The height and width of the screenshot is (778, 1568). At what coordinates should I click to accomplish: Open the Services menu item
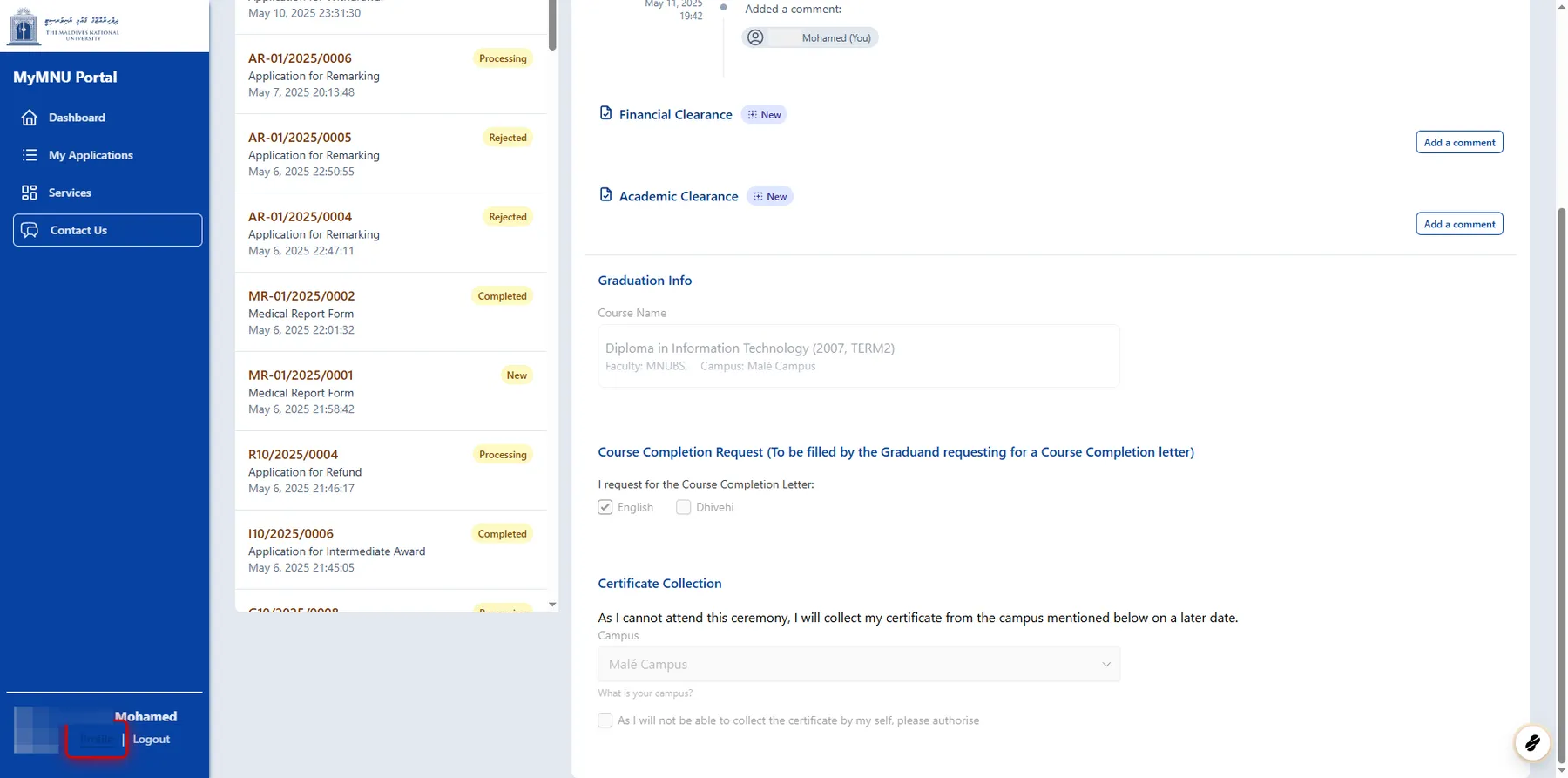click(x=70, y=193)
